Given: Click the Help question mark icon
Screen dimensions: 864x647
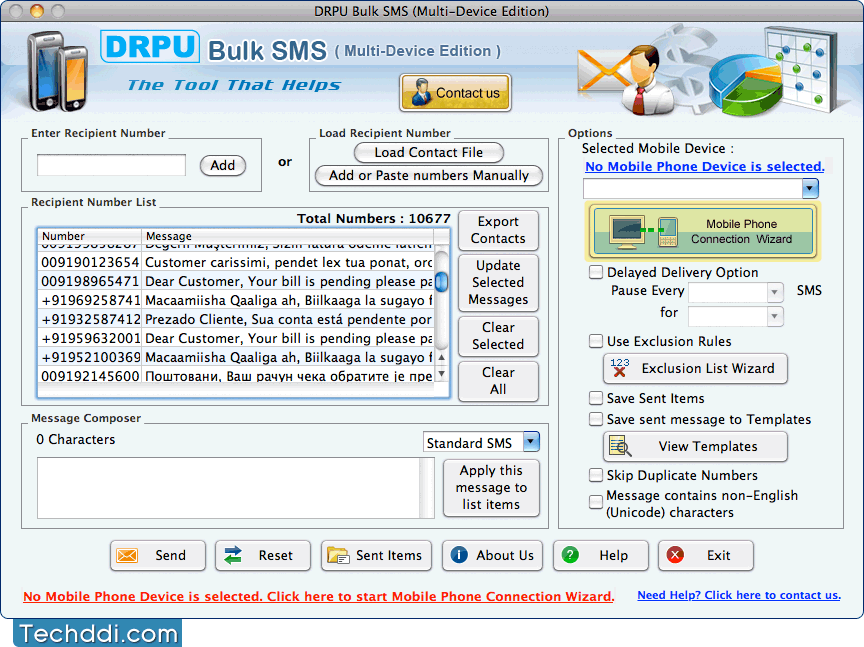Looking at the screenshot, I should point(570,555).
